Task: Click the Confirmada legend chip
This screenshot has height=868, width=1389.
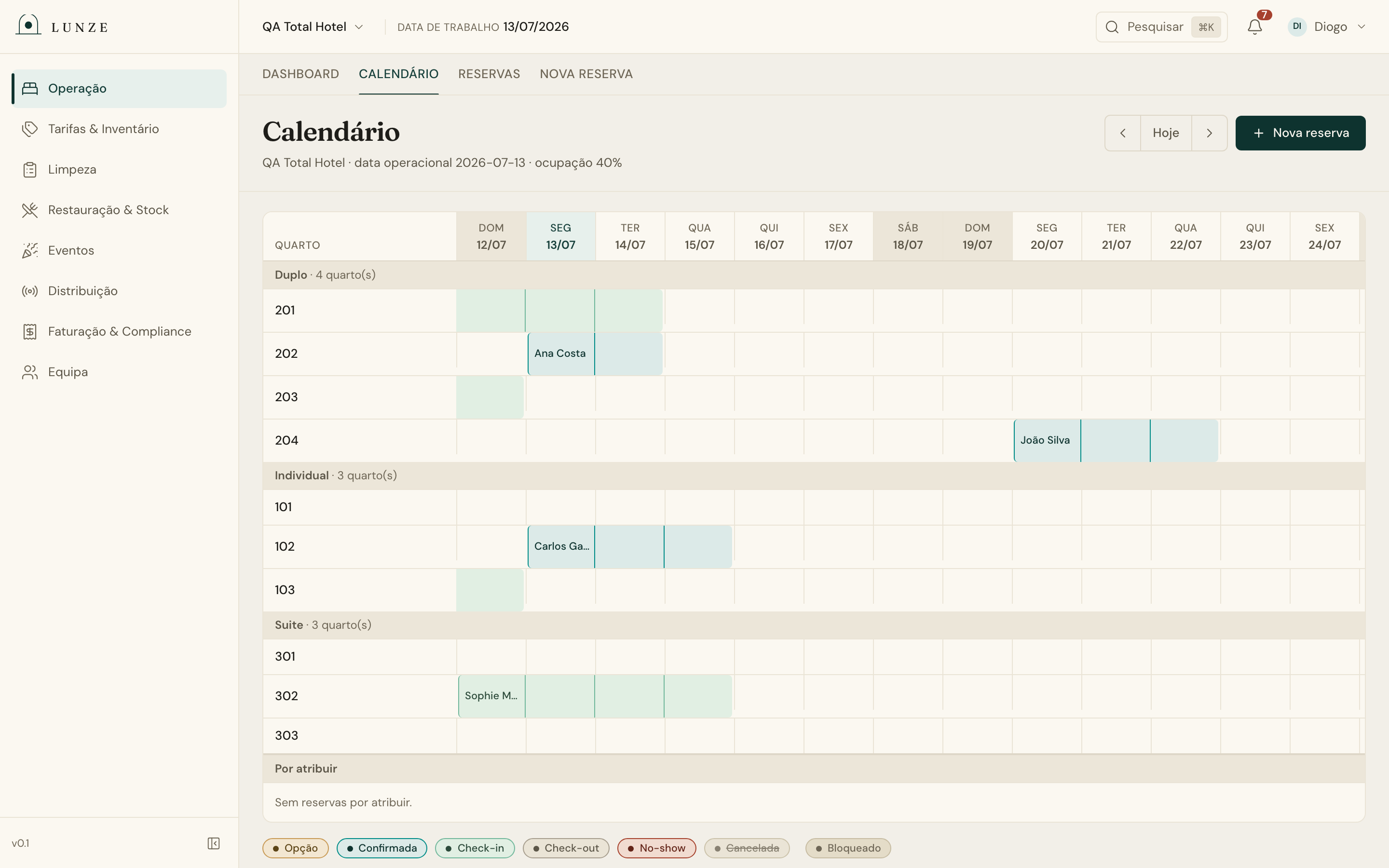Action: (x=381, y=848)
